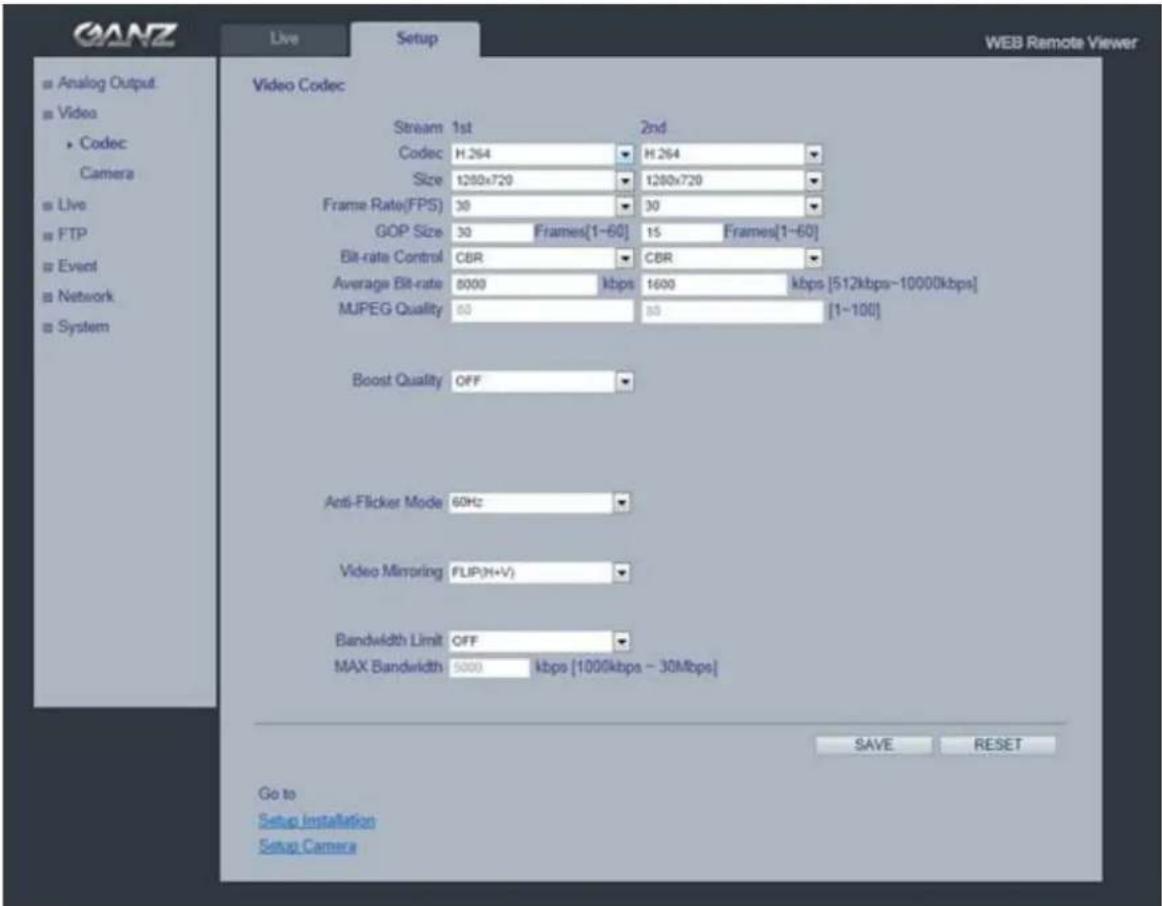Open 2nd stream Bit-rate Control dropdown
The width and height of the screenshot is (1162, 906).
coord(732,258)
